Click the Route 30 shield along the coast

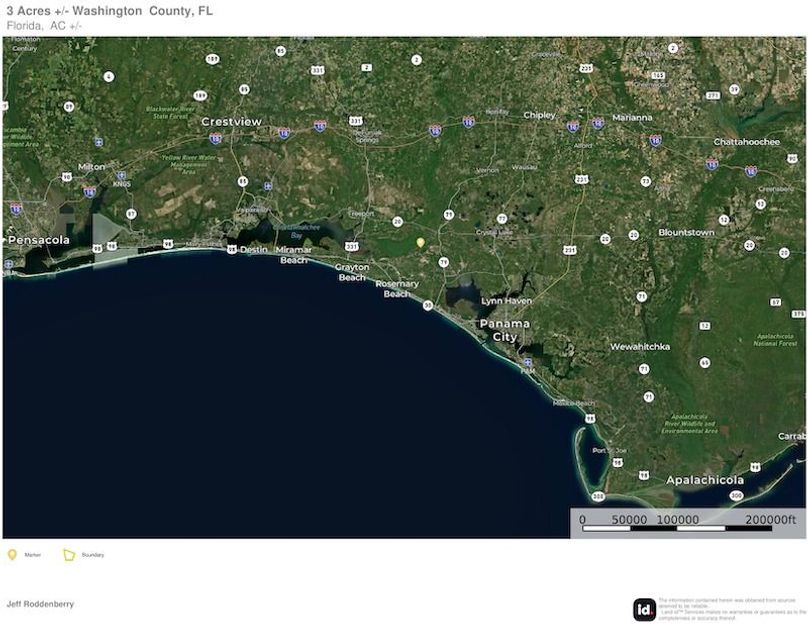427,304
